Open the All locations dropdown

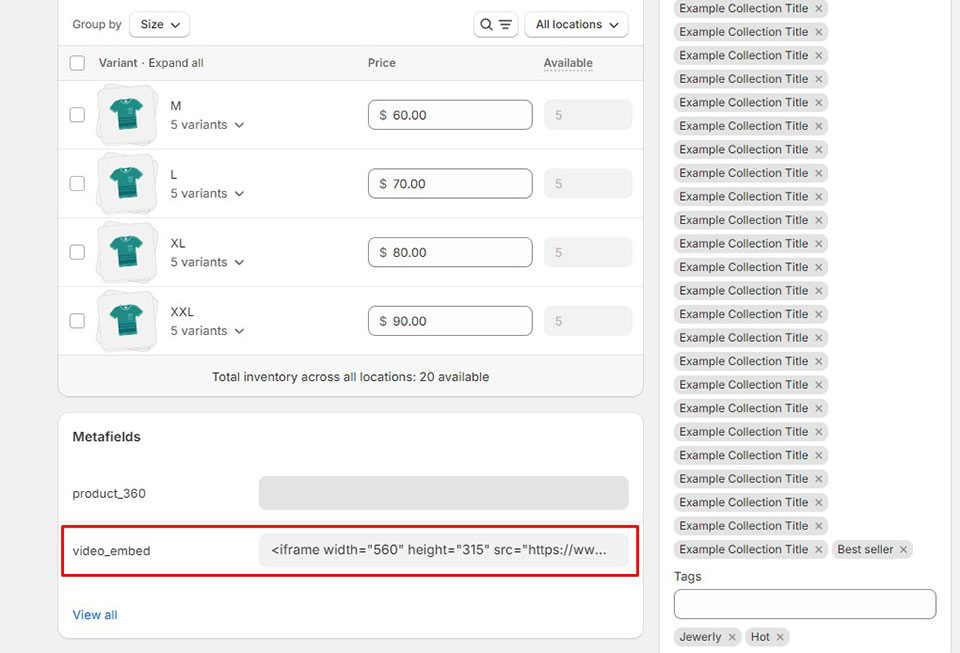(x=576, y=24)
